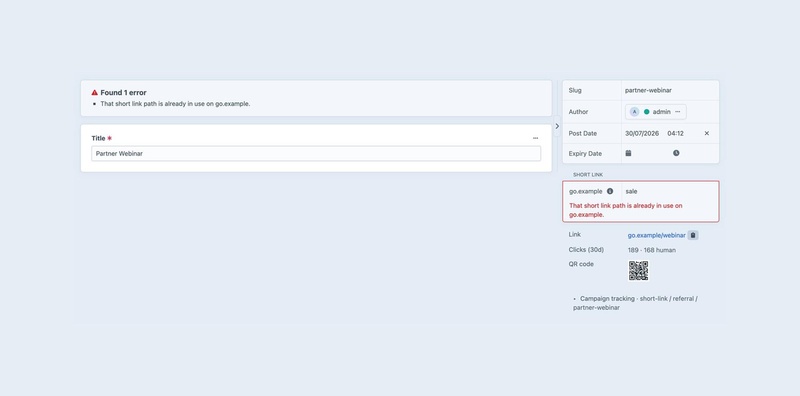
Task: Click the Slug label
Action: [575, 90]
